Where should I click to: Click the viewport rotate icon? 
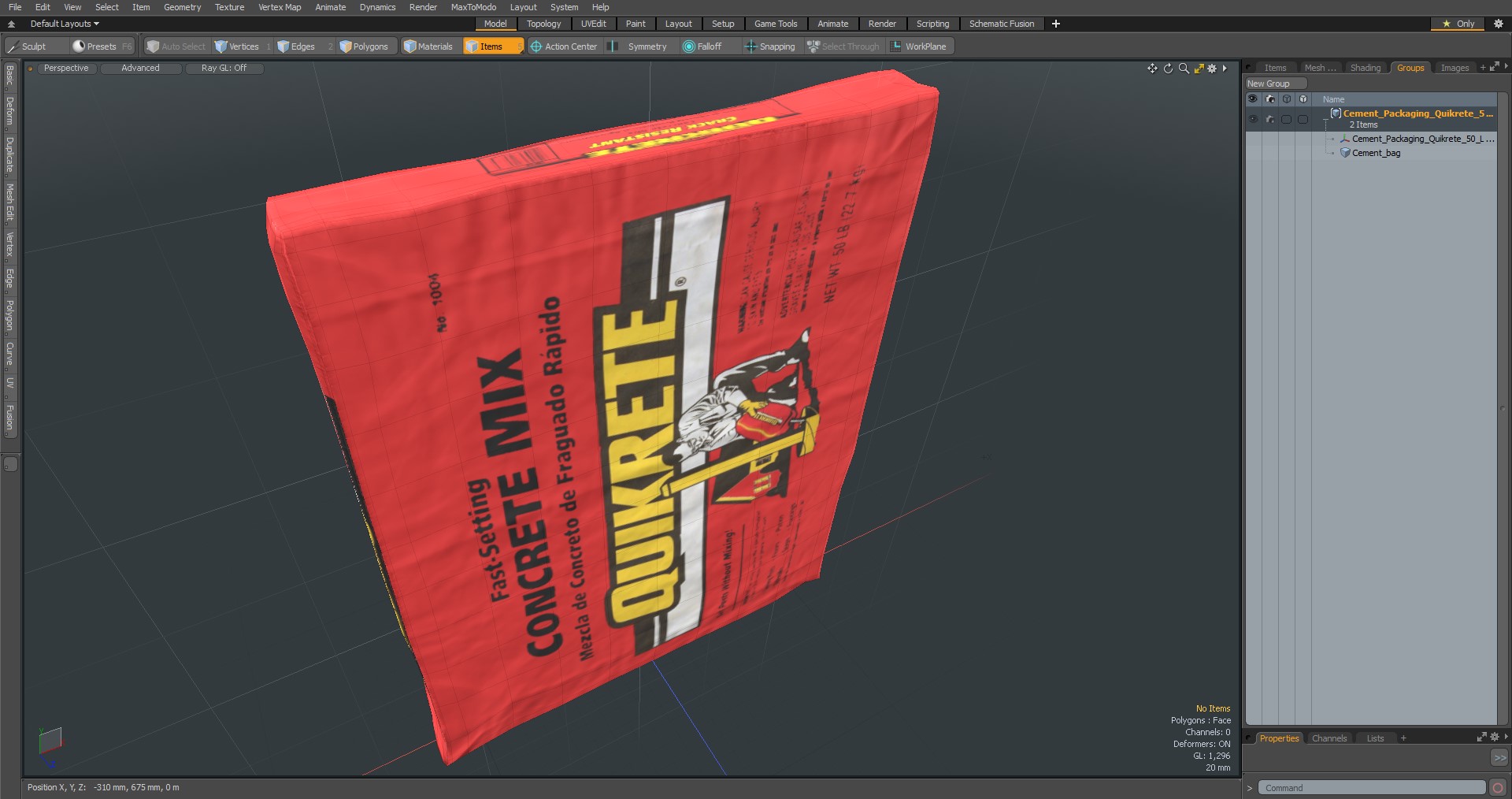pyautogui.click(x=1168, y=69)
